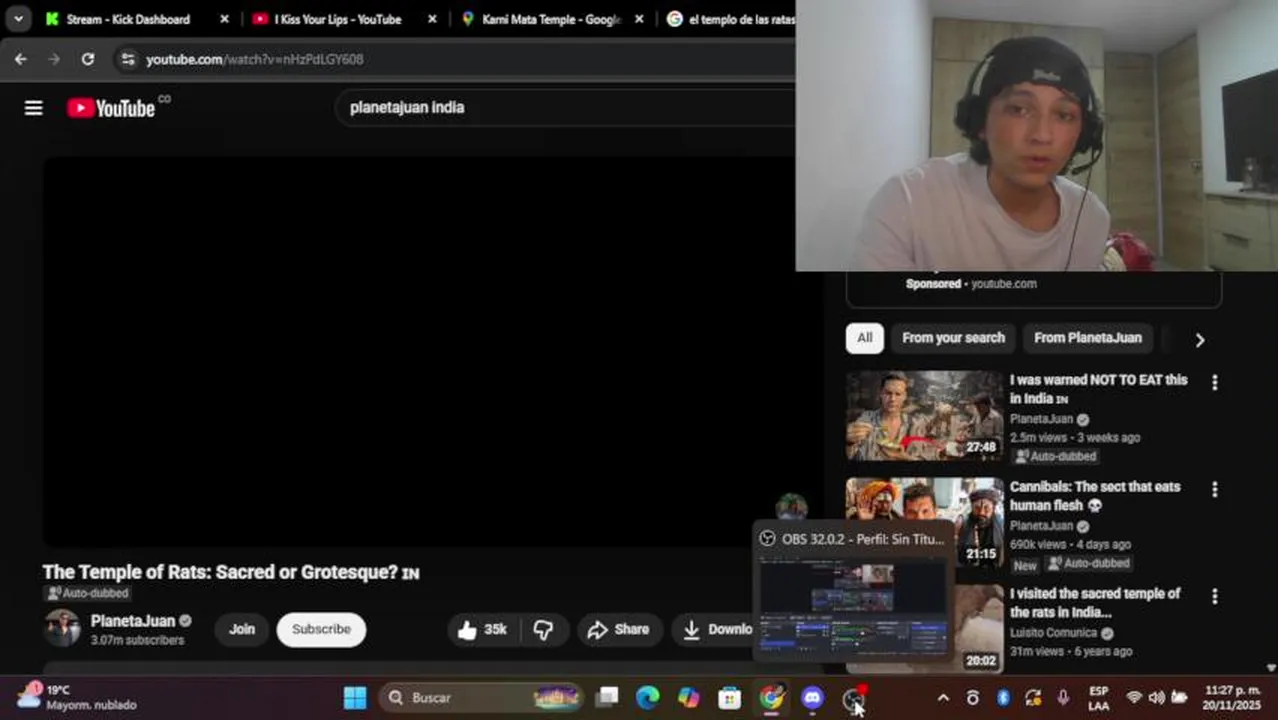1278x720 pixels.
Task: Click the OBS Studio taskbar icon
Action: coord(853,697)
